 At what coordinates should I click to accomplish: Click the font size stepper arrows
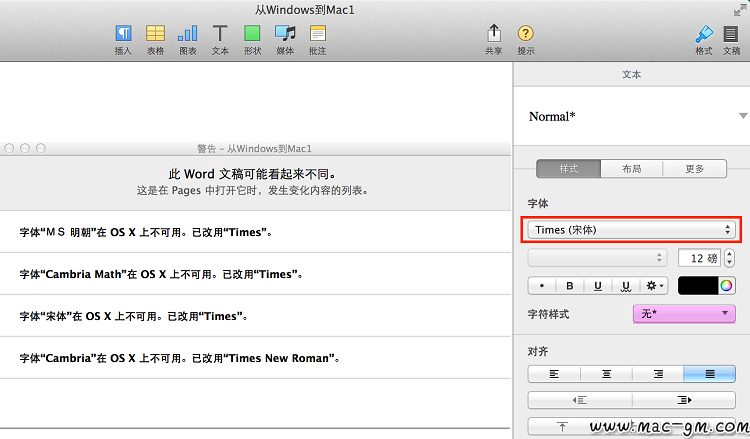729,258
